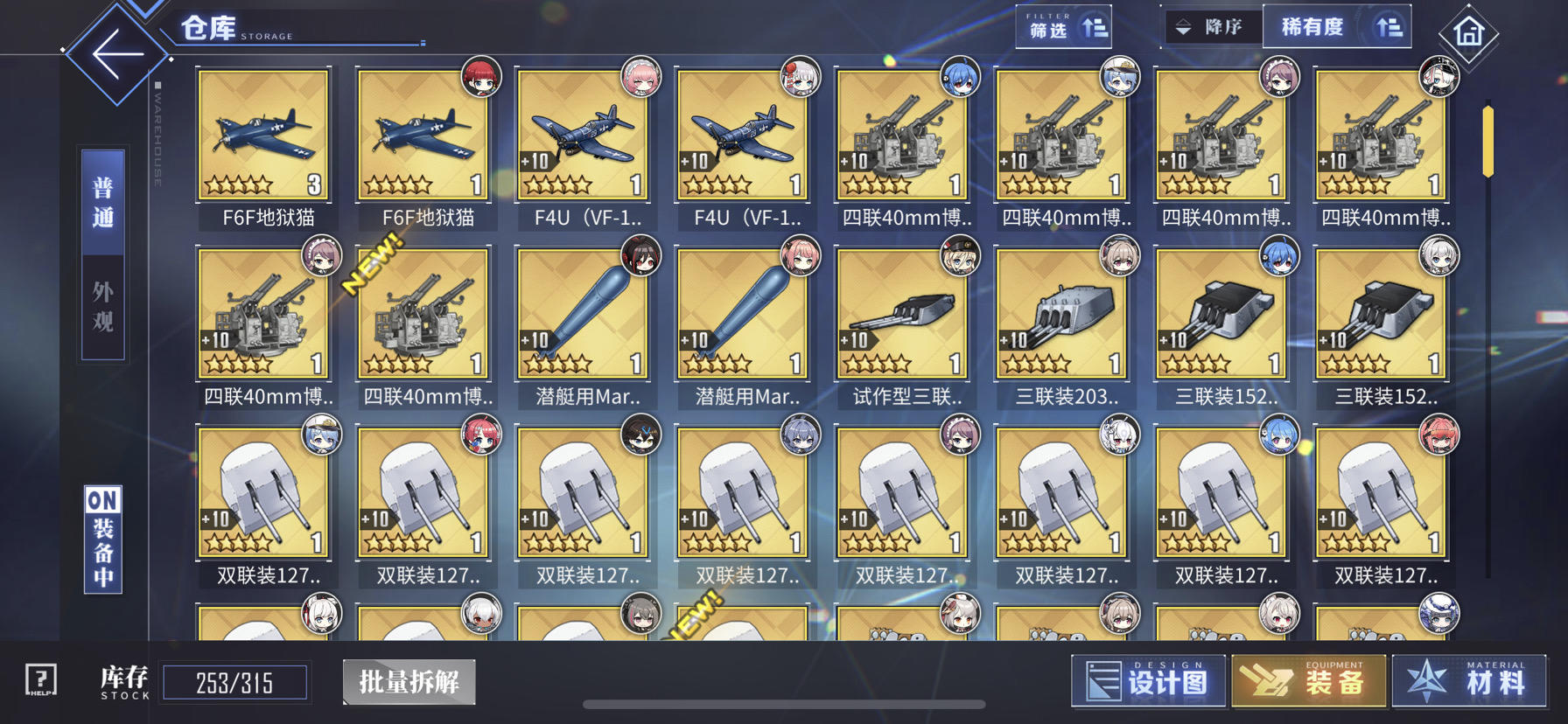Click the yellow vertical scrollbar handle
1568x724 pixels.
pyautogui.click(x=1487, y=142)
